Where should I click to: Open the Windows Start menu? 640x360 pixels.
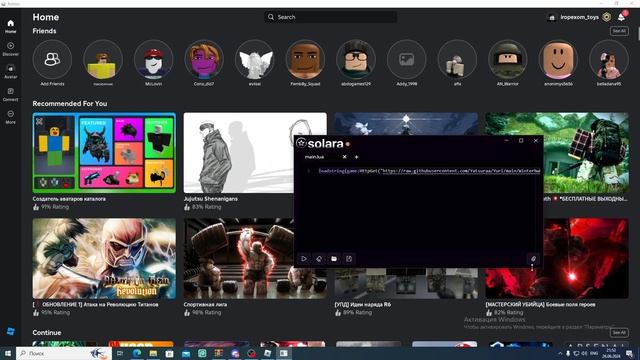pos(8,353)
